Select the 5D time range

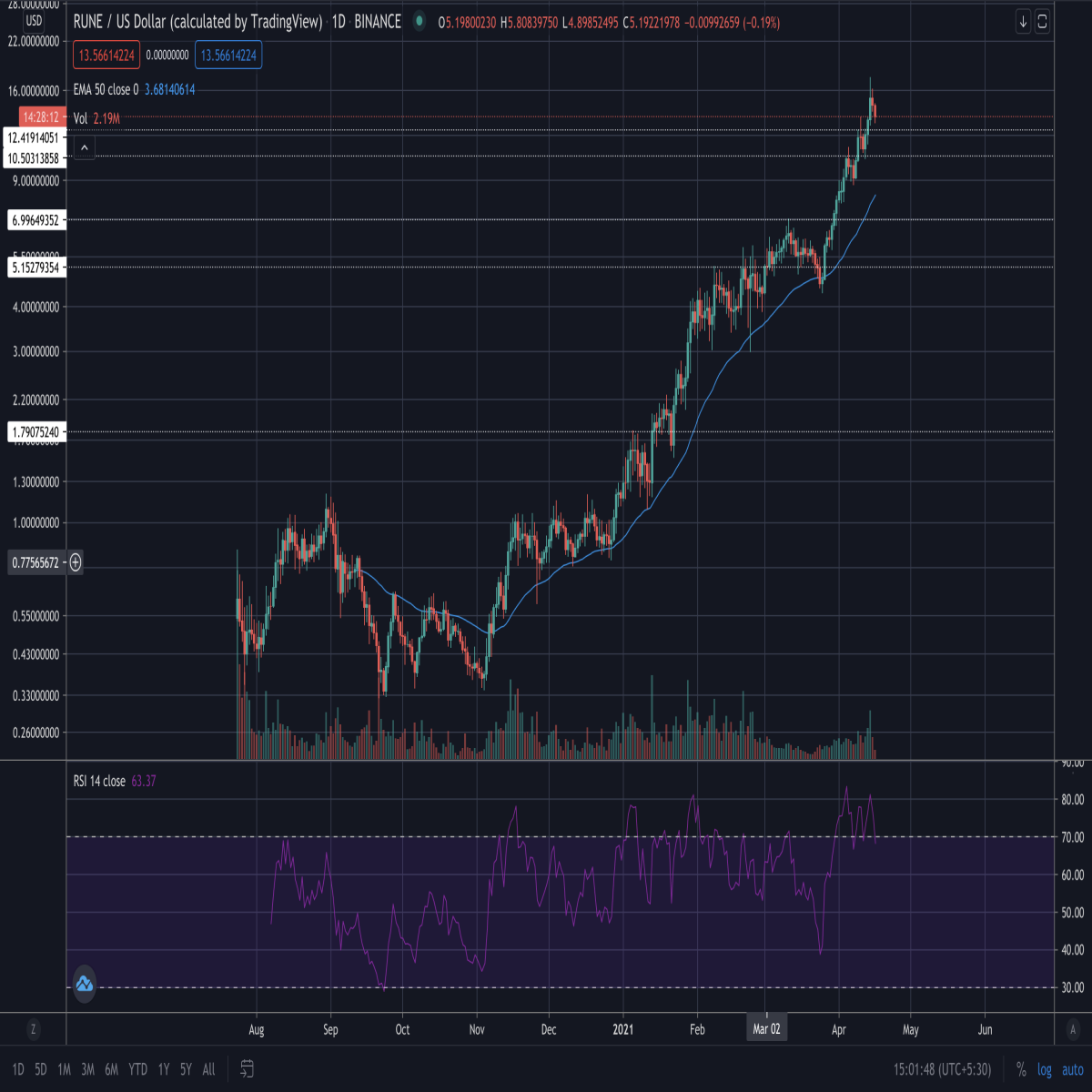pyautogui.click(x=41, y=1069)
